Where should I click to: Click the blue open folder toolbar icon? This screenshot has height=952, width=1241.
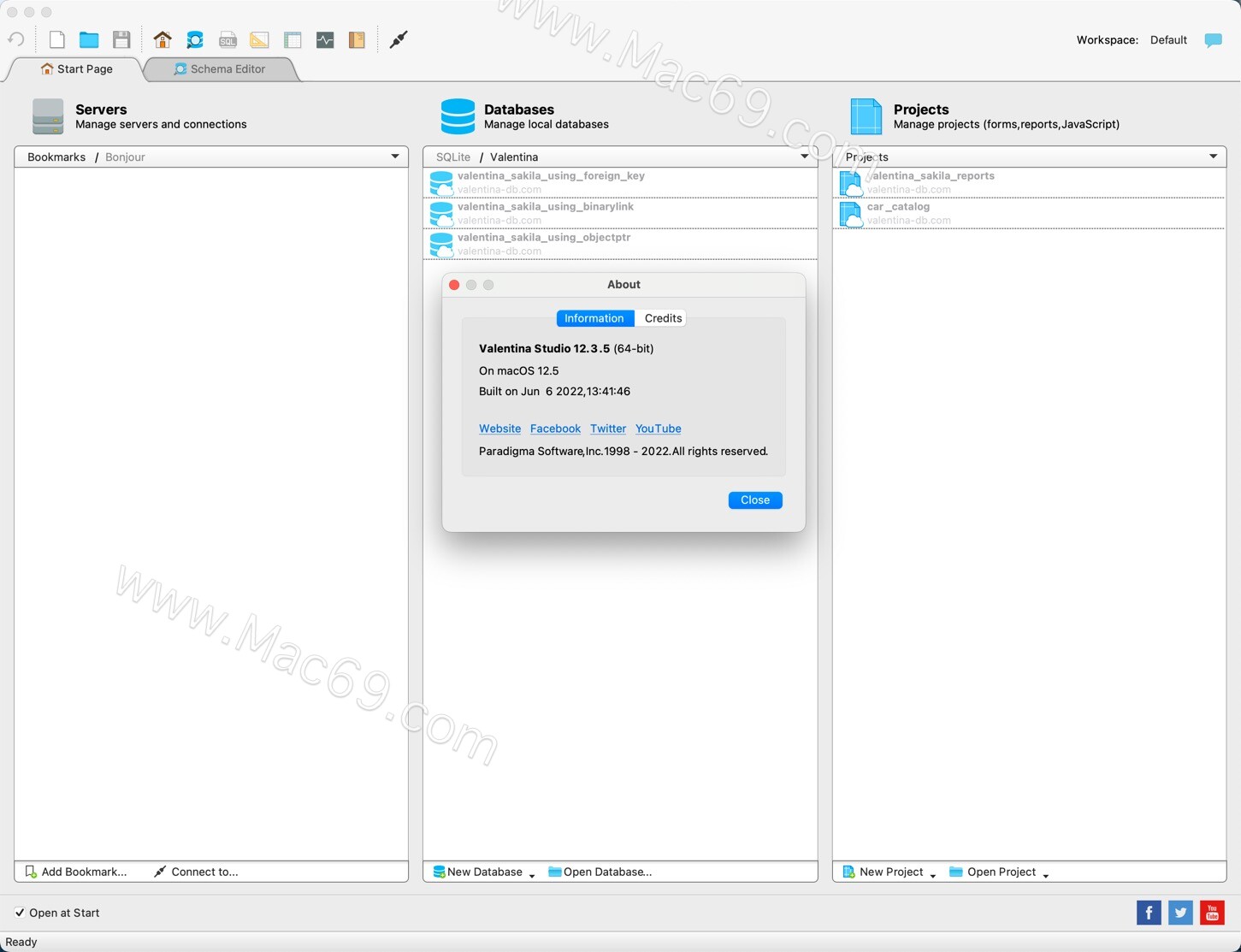[89, 39]
